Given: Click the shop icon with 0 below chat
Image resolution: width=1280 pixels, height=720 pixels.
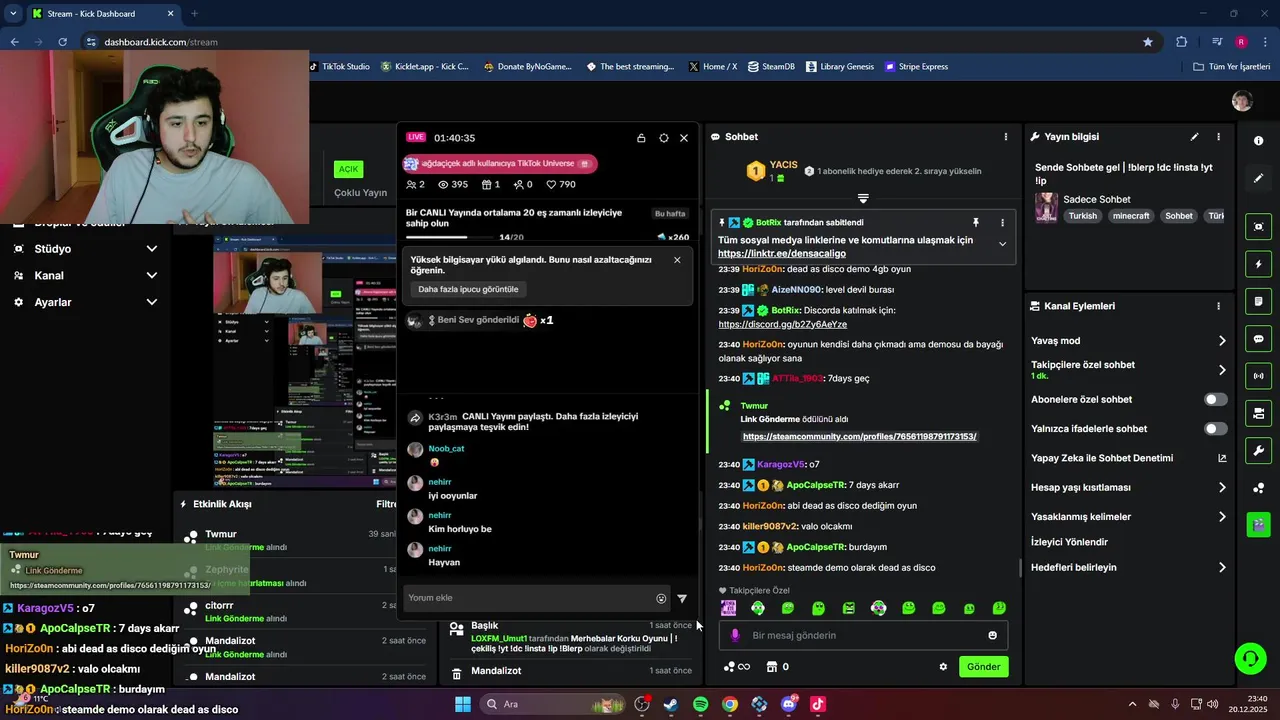Looking at the screenshot, I should [777, 667].
